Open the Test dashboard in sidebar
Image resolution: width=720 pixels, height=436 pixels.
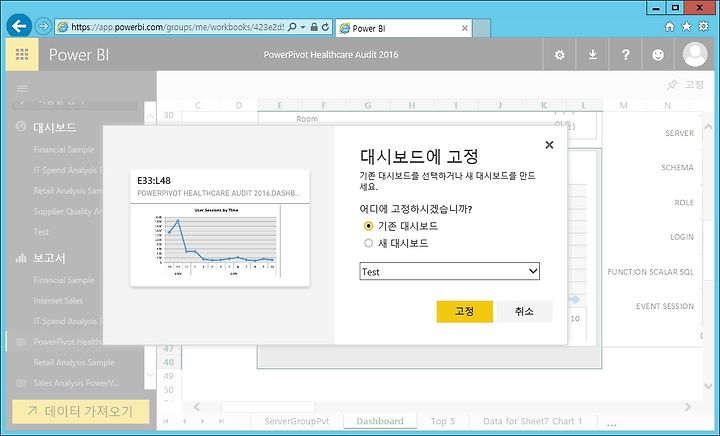[41, 232]
